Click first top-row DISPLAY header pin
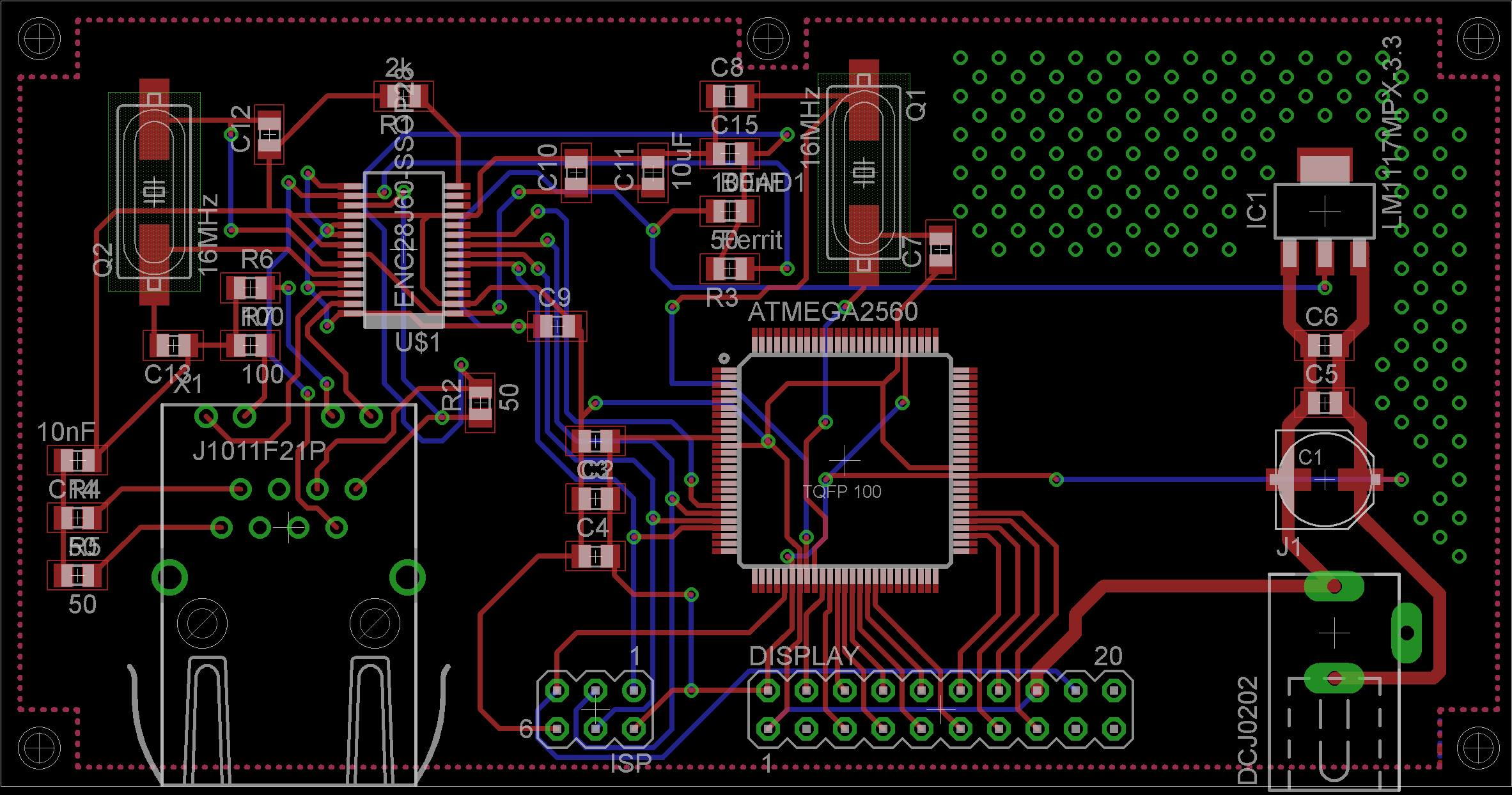Screen dimensions: 1512x795 [768, 690]
